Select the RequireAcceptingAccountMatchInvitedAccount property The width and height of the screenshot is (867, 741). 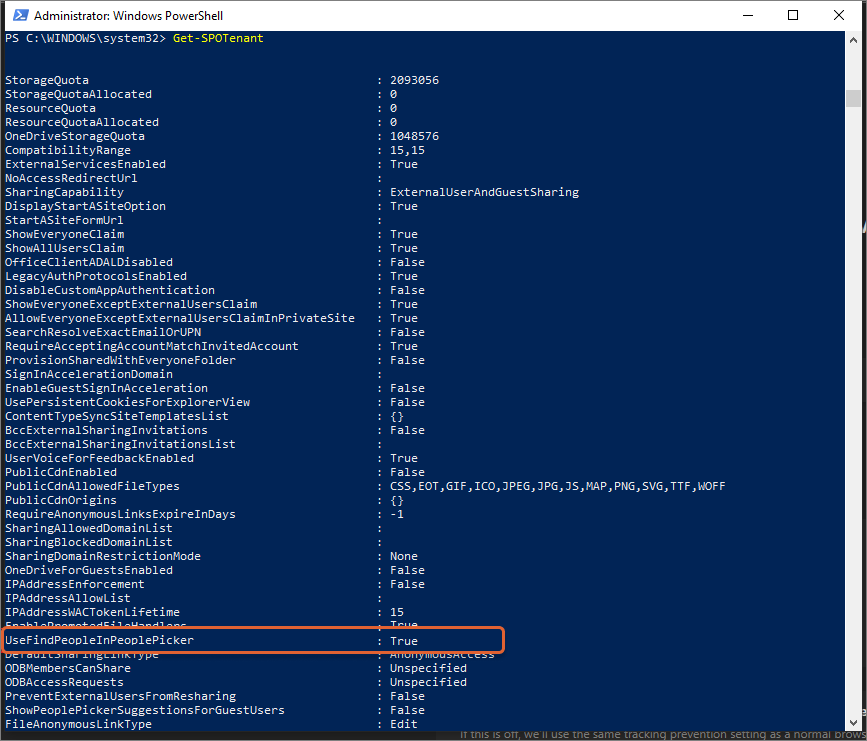[152, 346]
